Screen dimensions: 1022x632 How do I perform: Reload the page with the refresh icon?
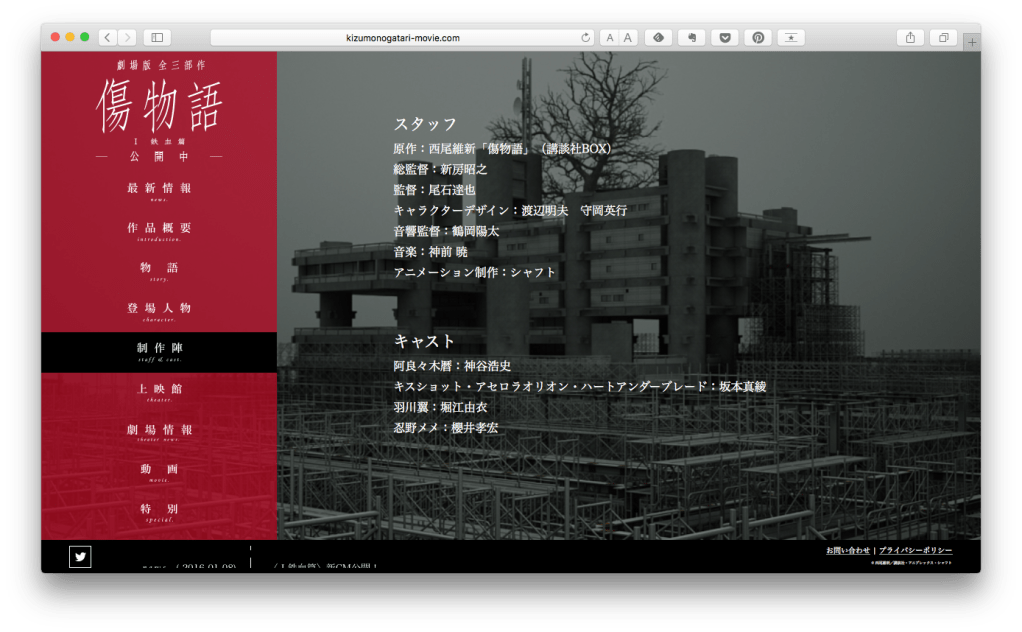point(586,38)
